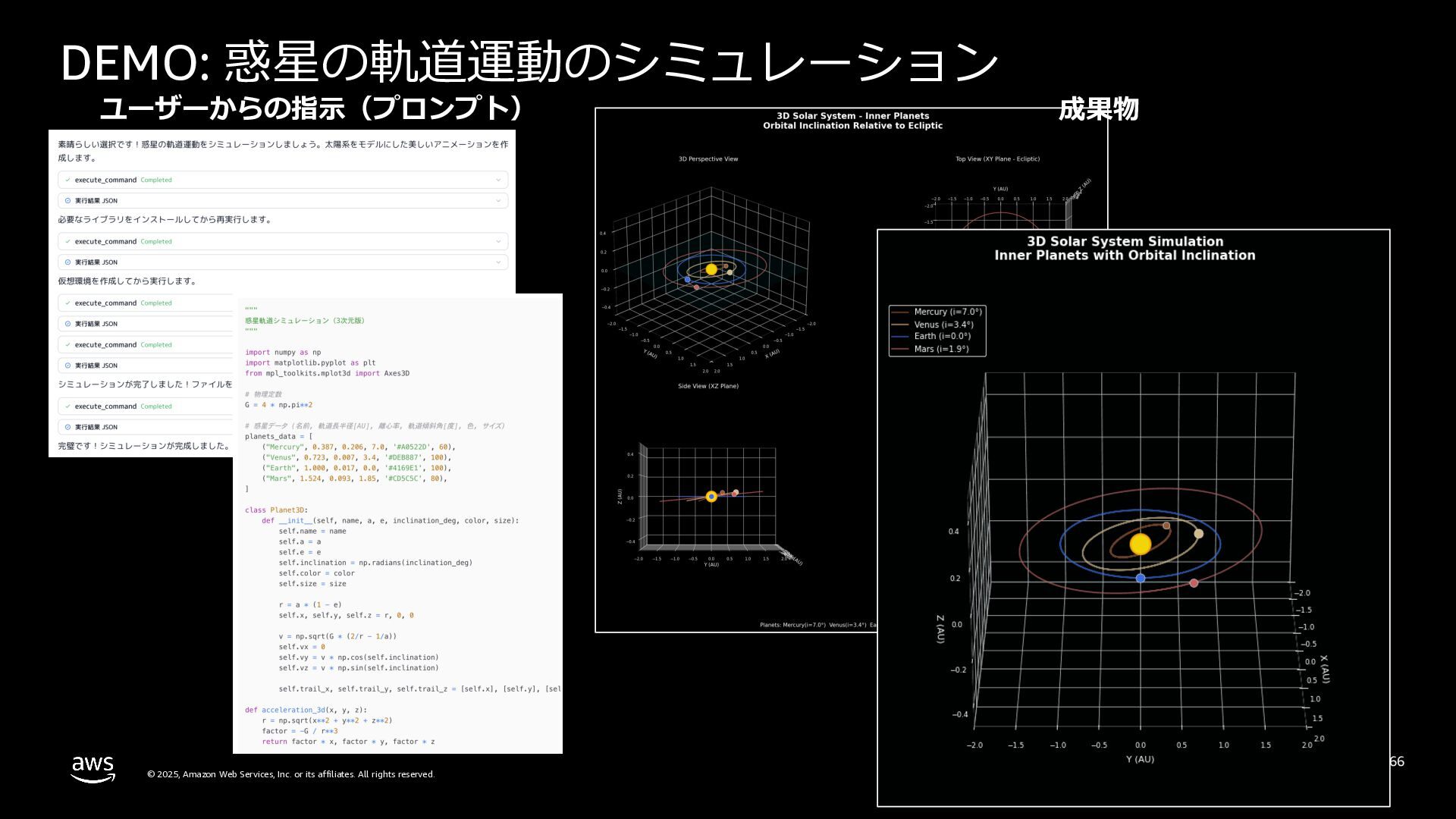Click the 3D Perspective View label
Screen dimensions: 1456x819
pos(708,159)
